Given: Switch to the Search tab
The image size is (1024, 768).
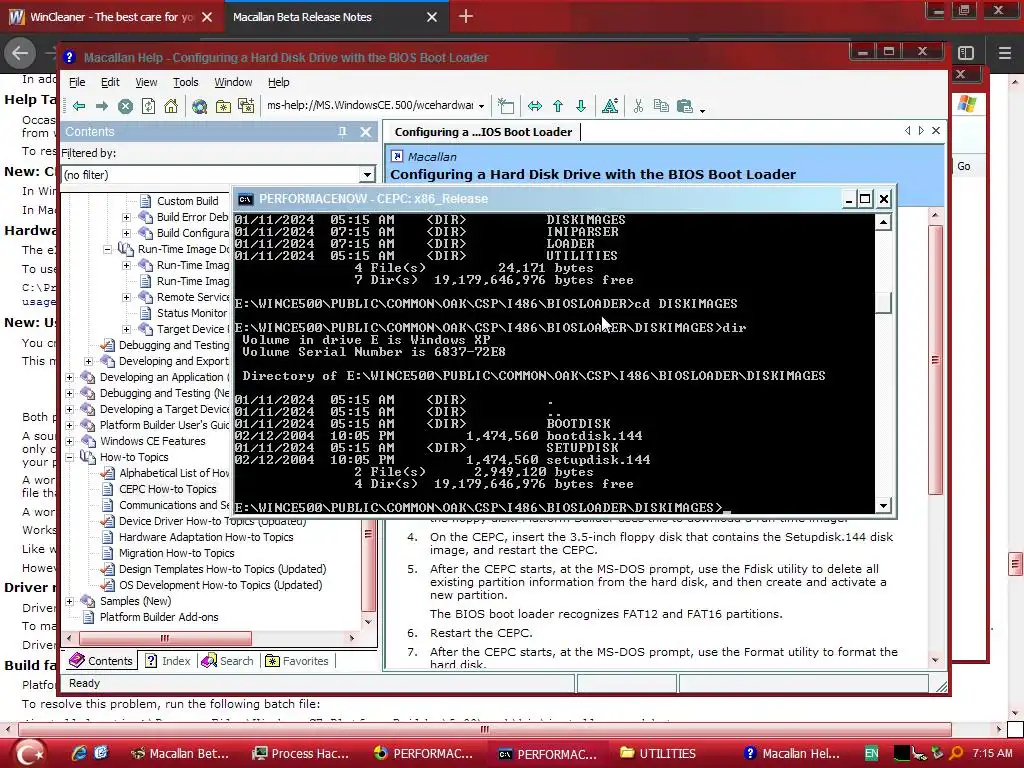Looking at the screenshot, I should 227,661.
